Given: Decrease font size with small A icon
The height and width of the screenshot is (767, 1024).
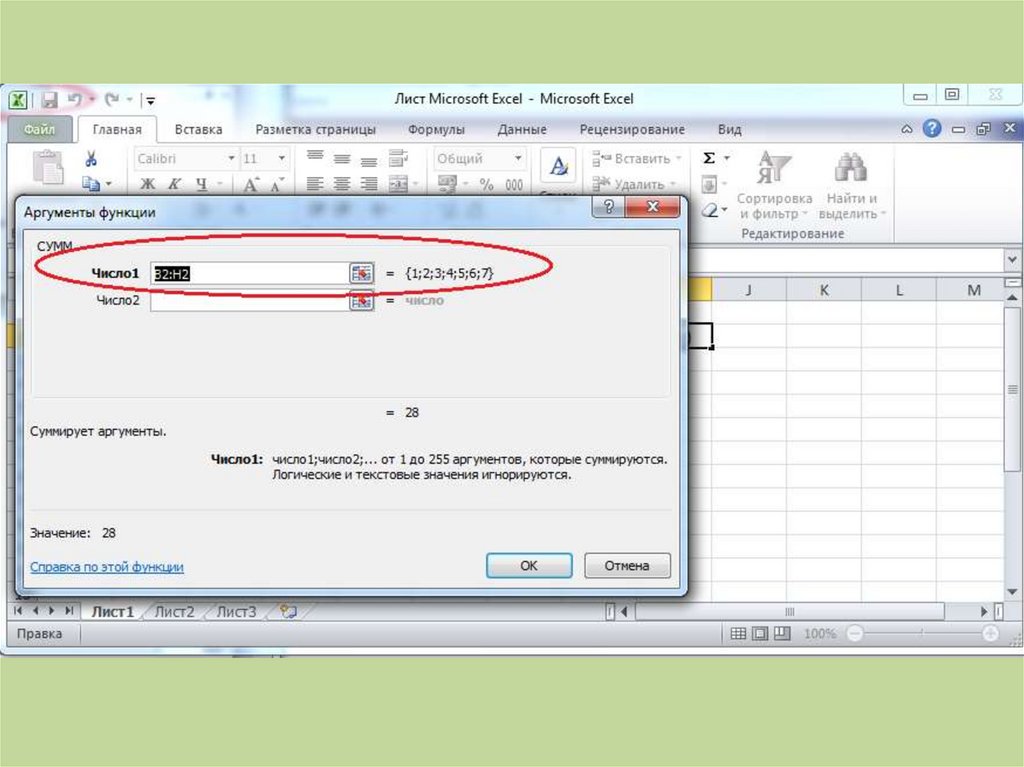Looking at the screenshot, I should pyautogui.click(x=277, y=185).
